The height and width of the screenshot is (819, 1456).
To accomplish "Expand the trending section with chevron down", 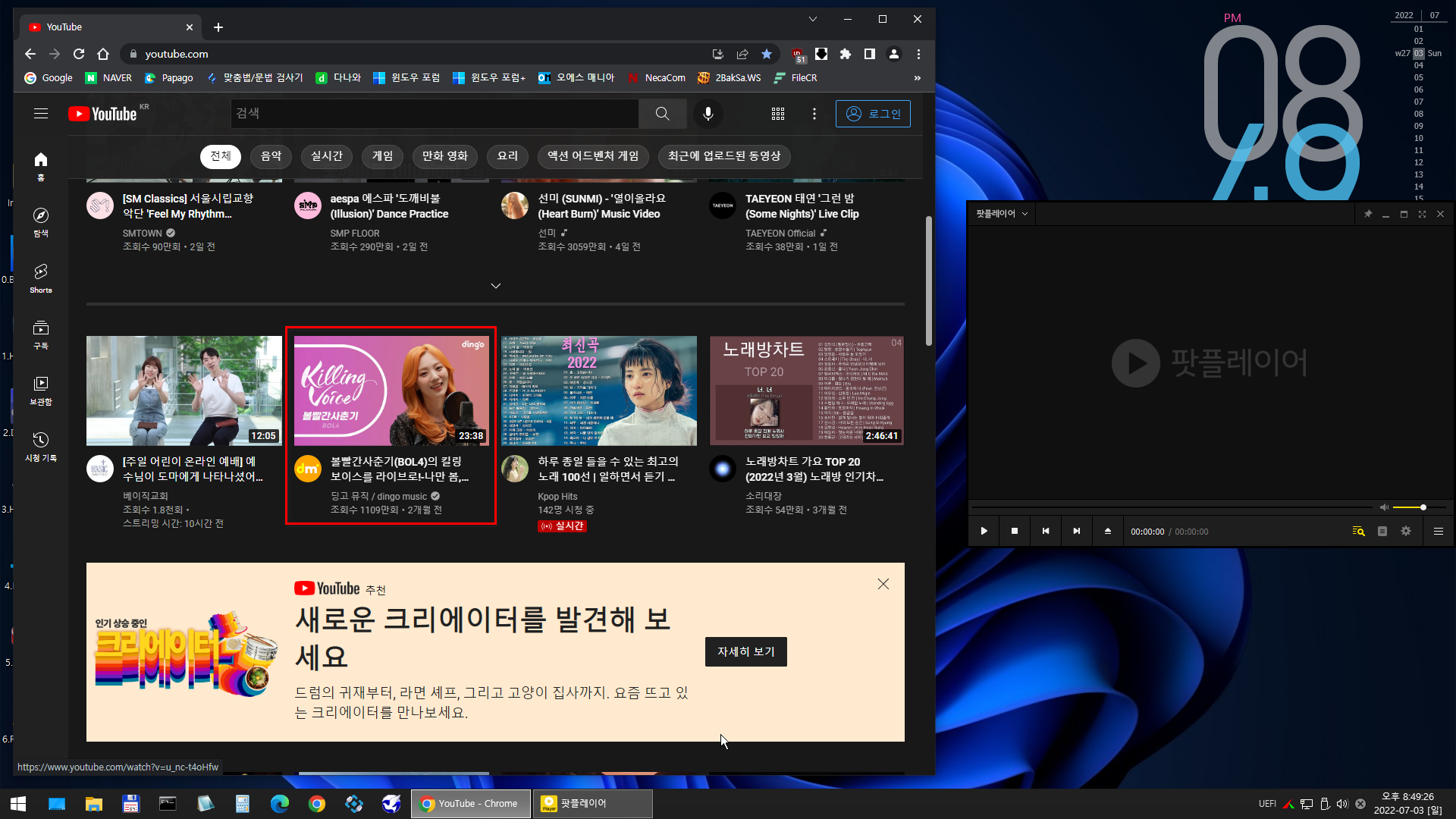I will click(495, 286).
